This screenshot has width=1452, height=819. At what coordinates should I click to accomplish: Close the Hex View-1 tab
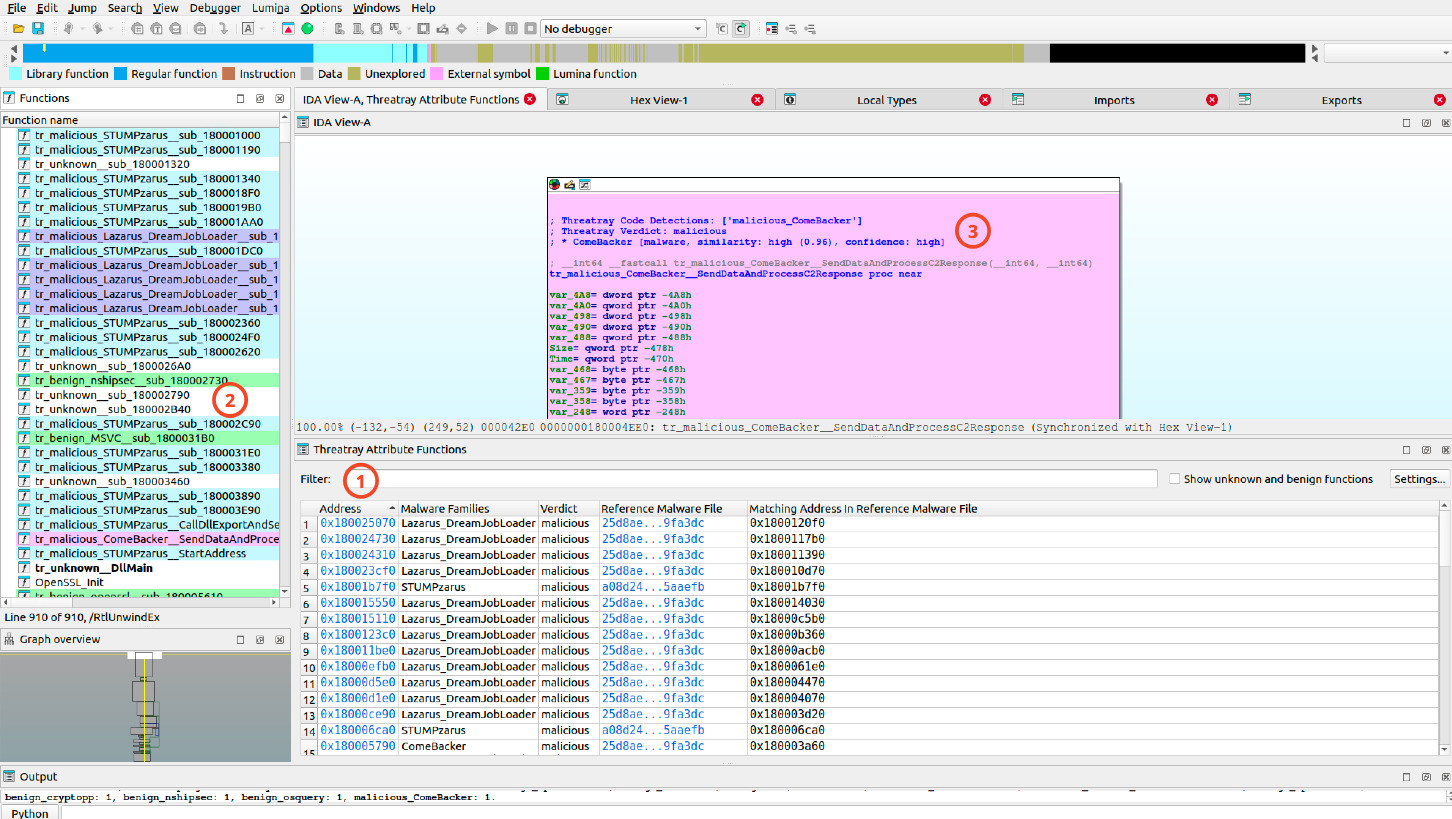click(x=757, y=100)
